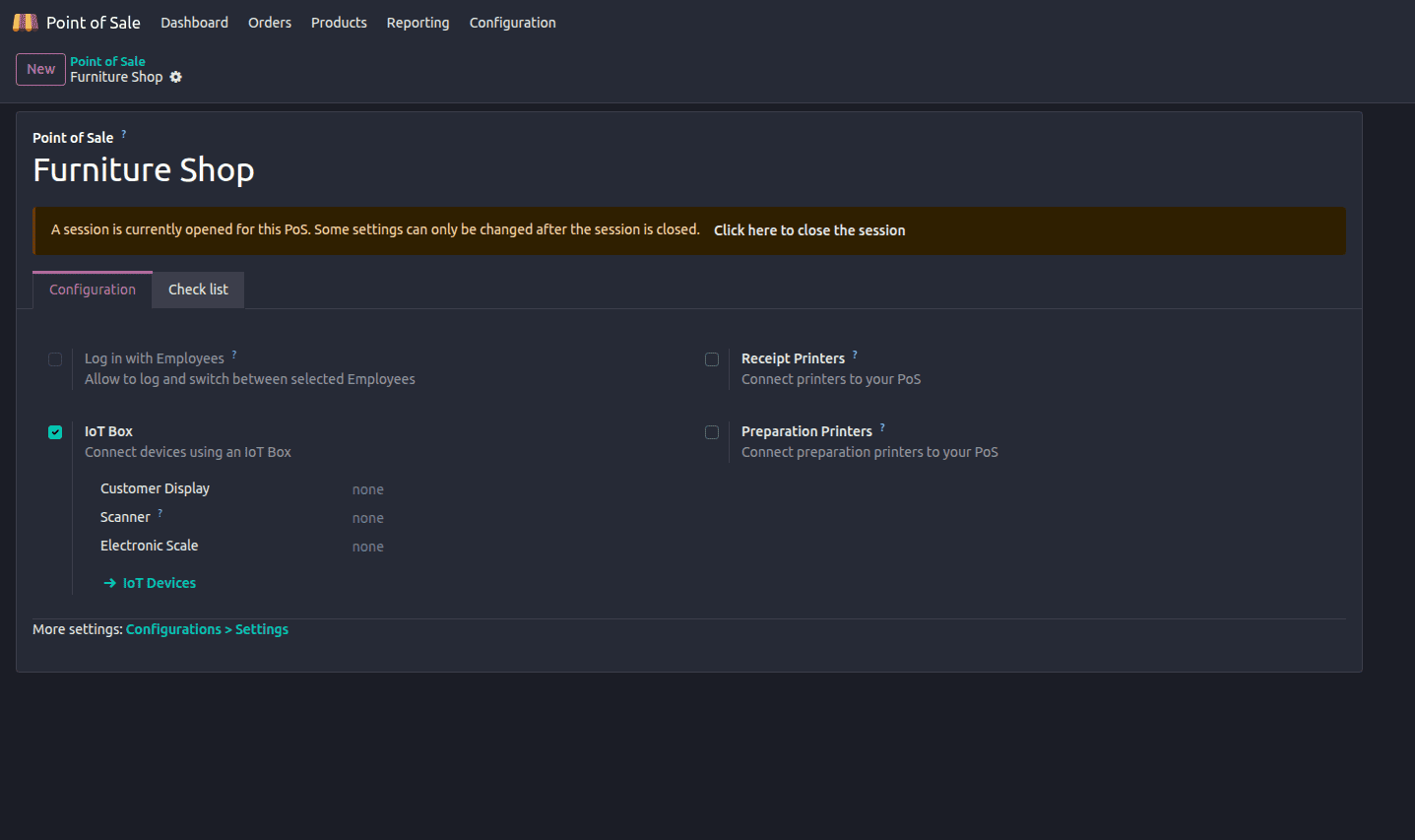Click the session opened warning message
This screenshot has height=840, width=1415.
point(375,229)
